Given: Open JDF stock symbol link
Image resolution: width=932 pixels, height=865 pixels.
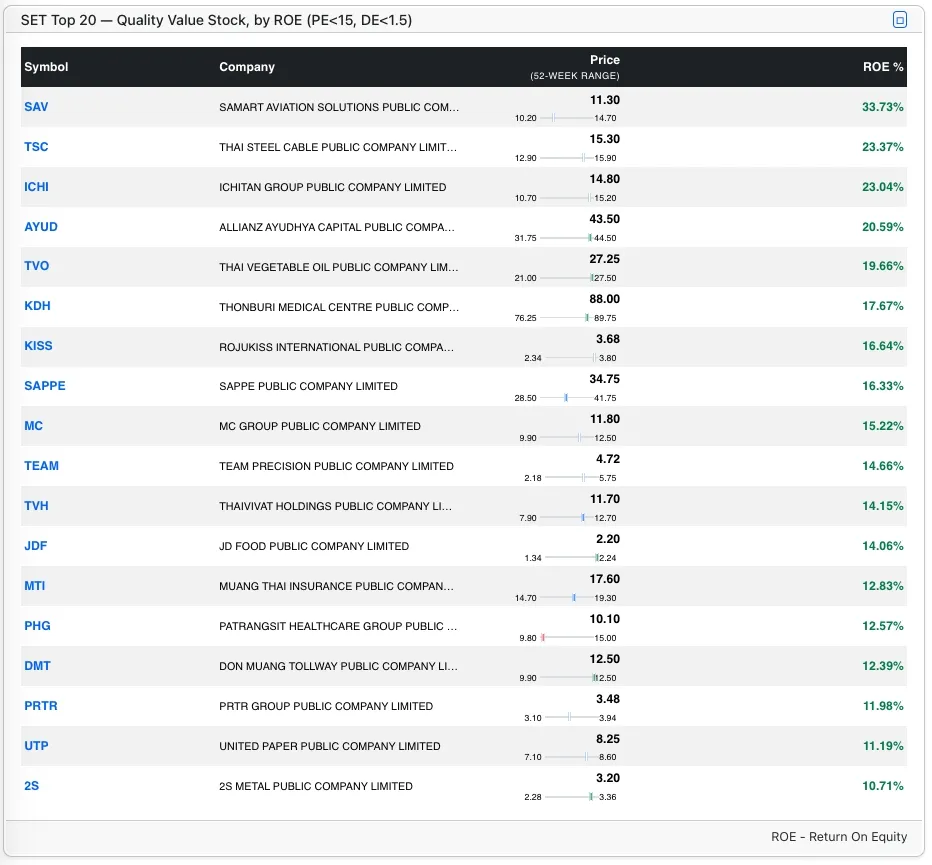Looking at the screenshot, I should pyautogui.click(x=36, y=545).
